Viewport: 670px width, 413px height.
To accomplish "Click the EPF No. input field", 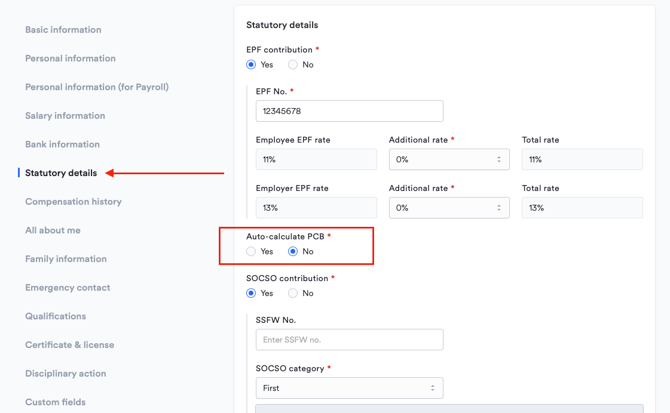I will coord(349,111).
